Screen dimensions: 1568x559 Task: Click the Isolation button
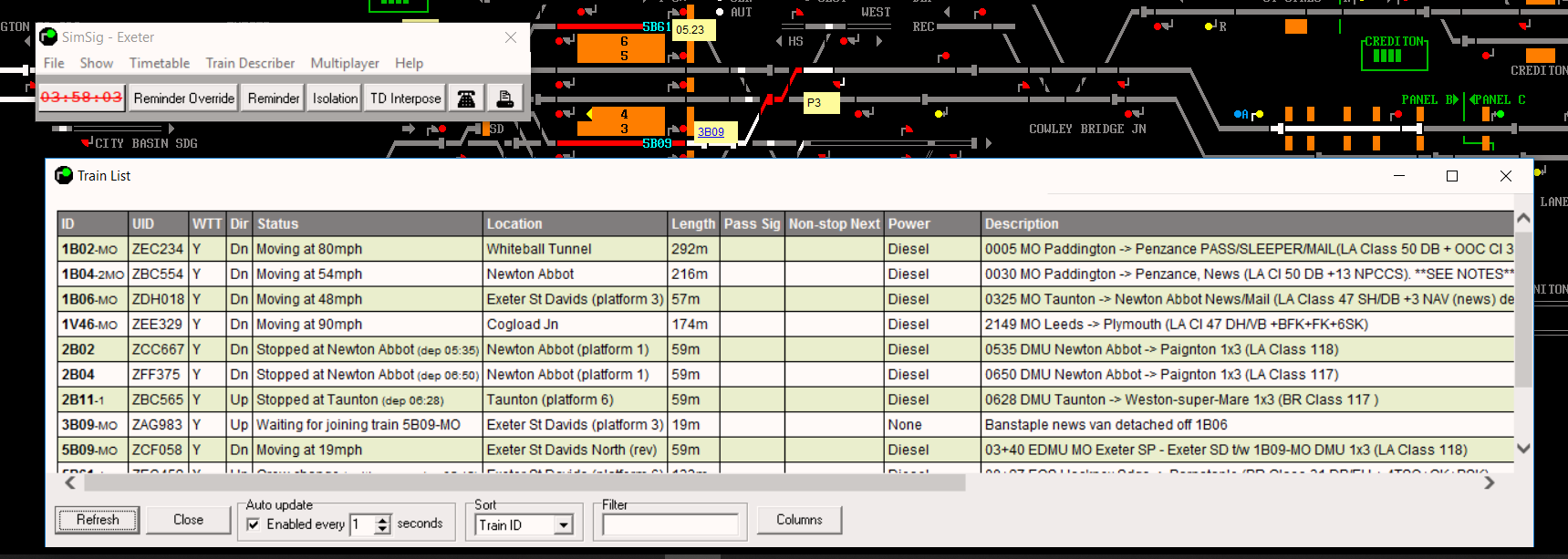[335, 98]
